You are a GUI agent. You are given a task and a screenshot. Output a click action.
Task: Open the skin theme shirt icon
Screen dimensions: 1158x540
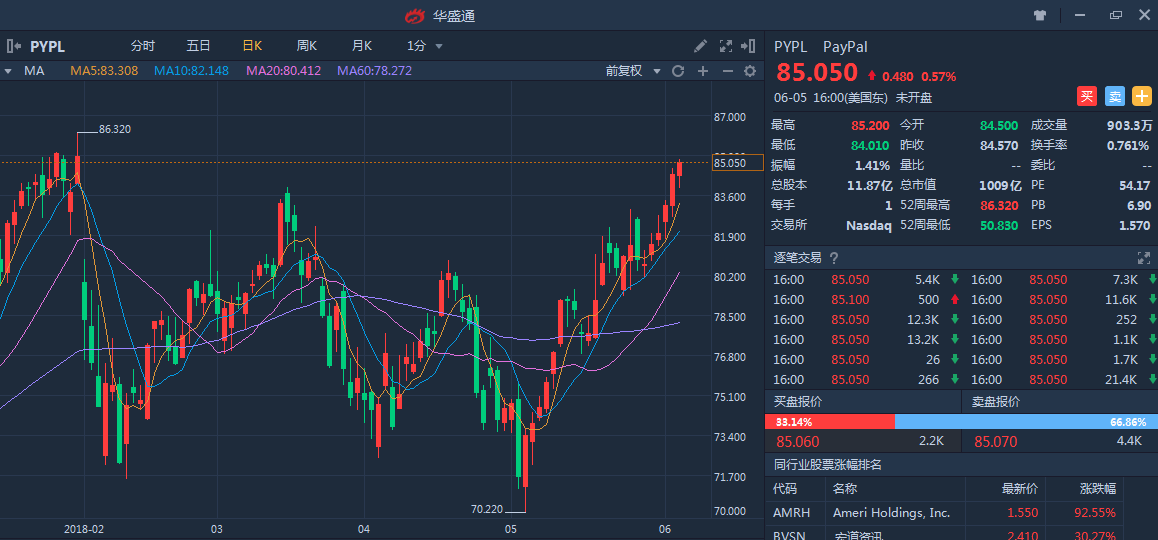(x=1040, y=15)
